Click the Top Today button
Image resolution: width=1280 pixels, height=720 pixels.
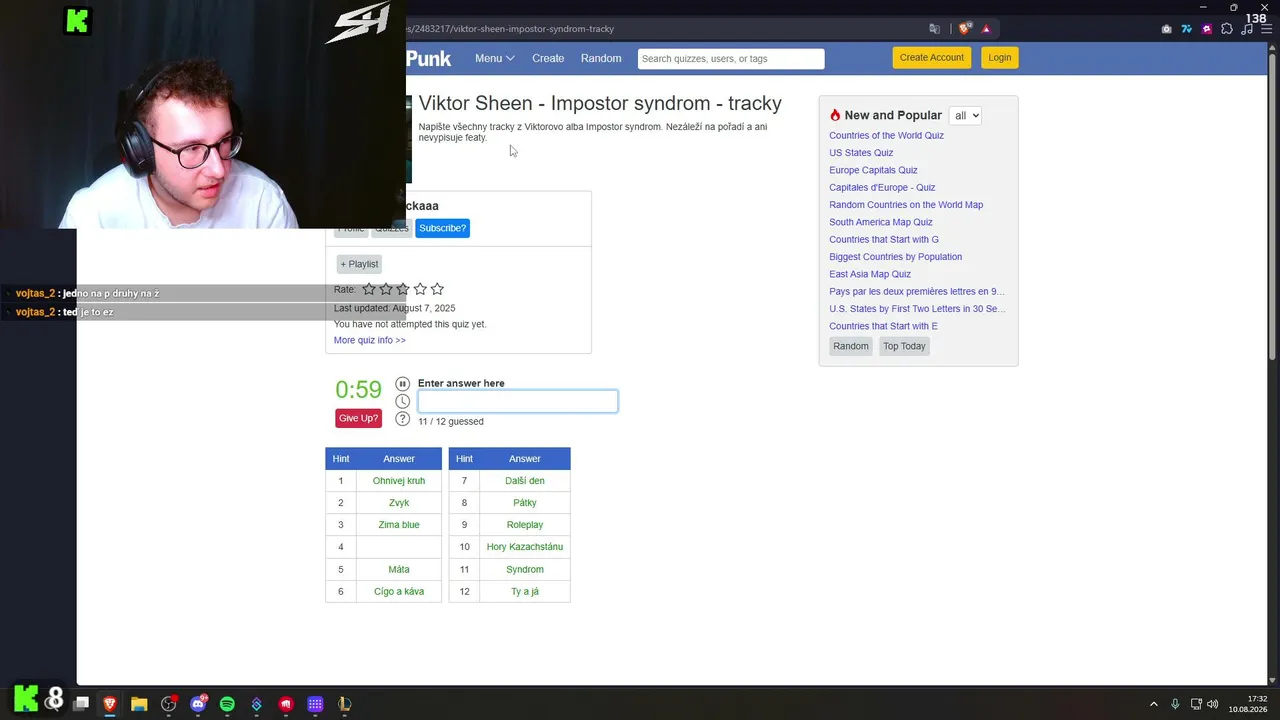(x=904, y=346)
